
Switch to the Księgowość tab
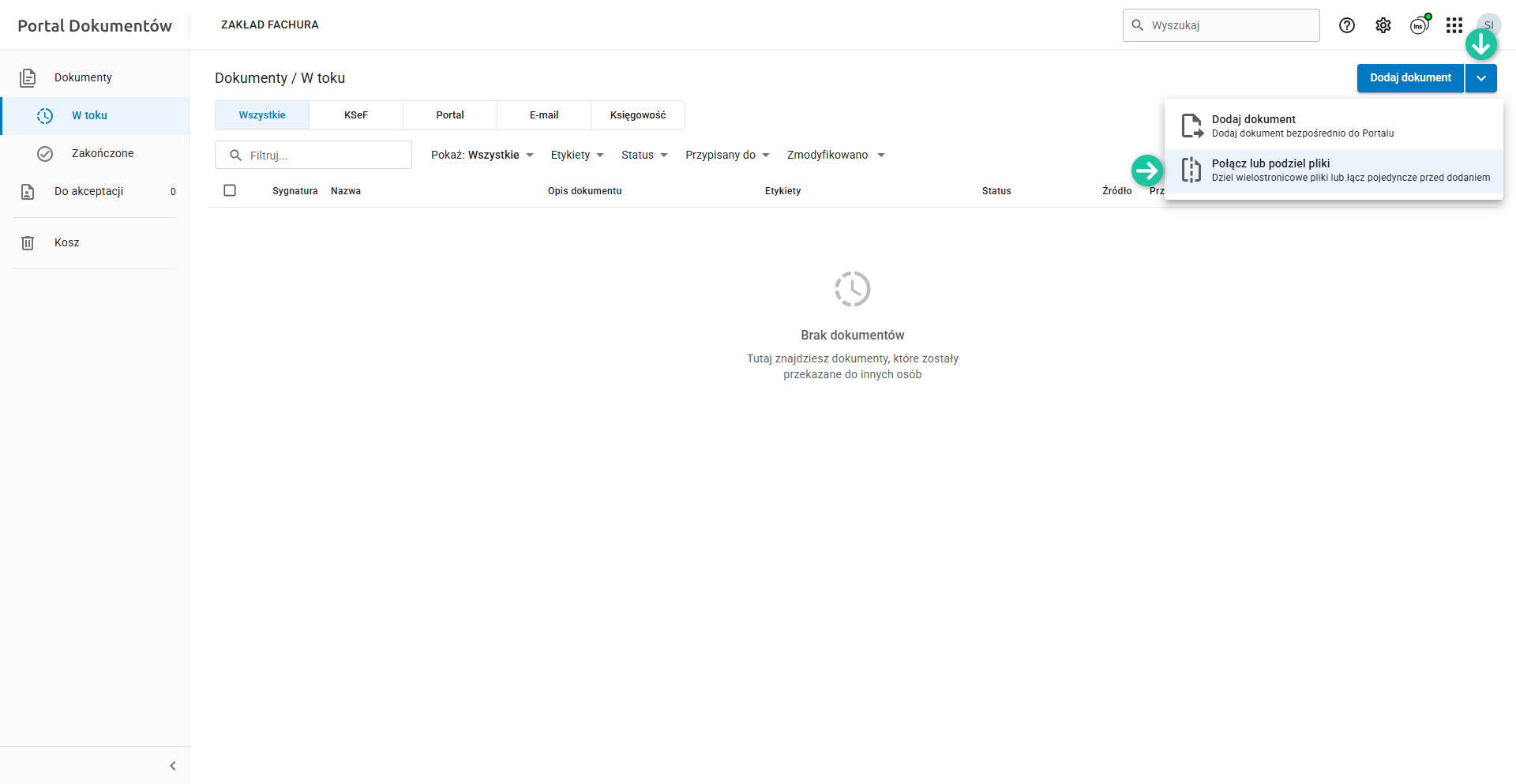pos(638,115)
